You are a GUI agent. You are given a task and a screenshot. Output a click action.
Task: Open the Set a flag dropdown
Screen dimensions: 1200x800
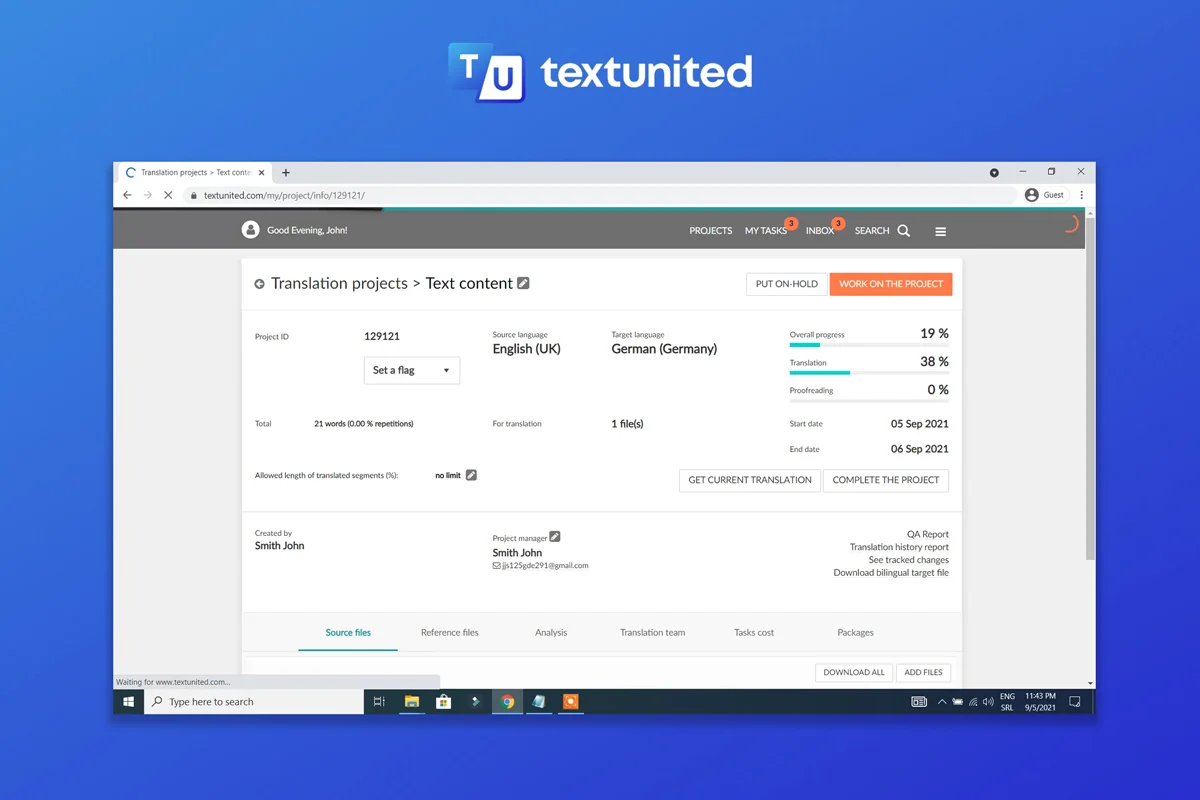[412, 370]
